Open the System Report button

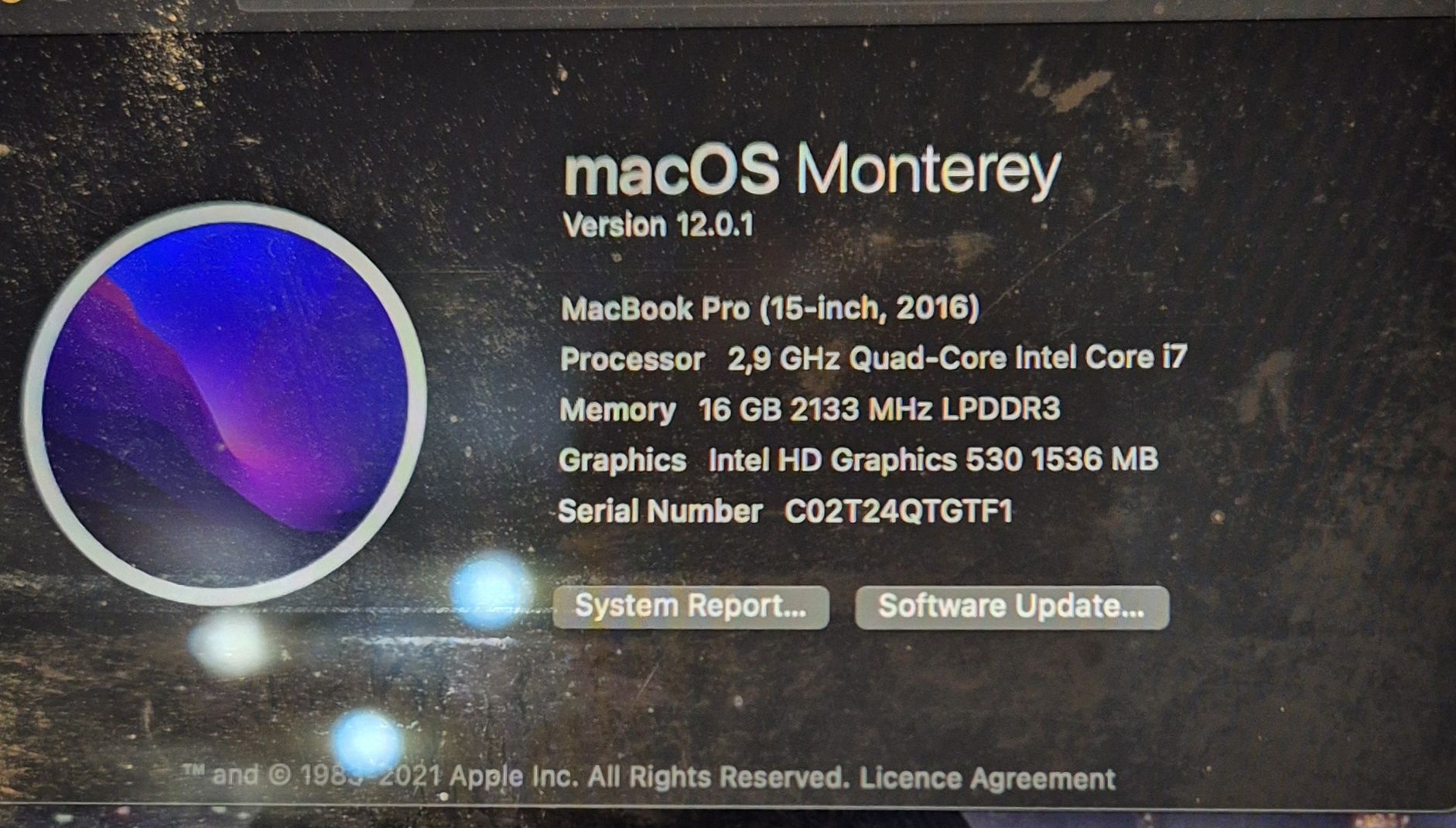click(691, 607)
